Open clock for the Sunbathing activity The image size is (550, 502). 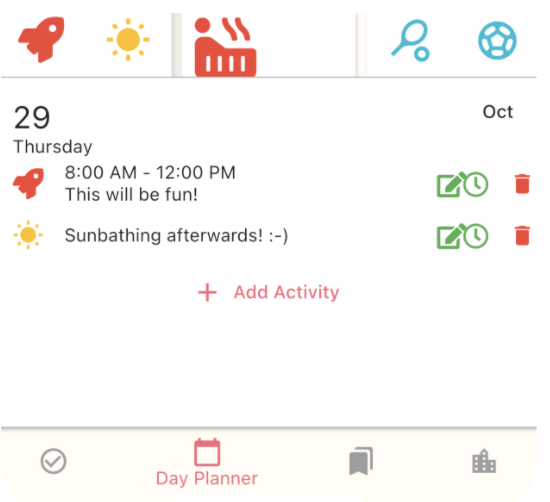point(476,236)
